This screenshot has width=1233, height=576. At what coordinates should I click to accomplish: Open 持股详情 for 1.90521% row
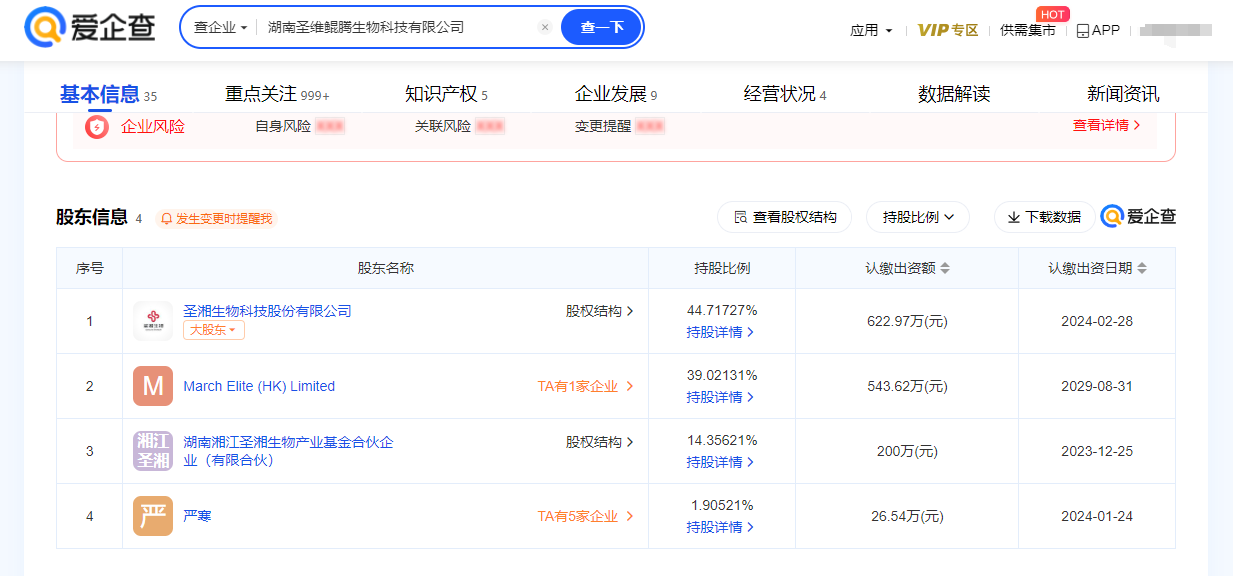(x=721, y=527)
